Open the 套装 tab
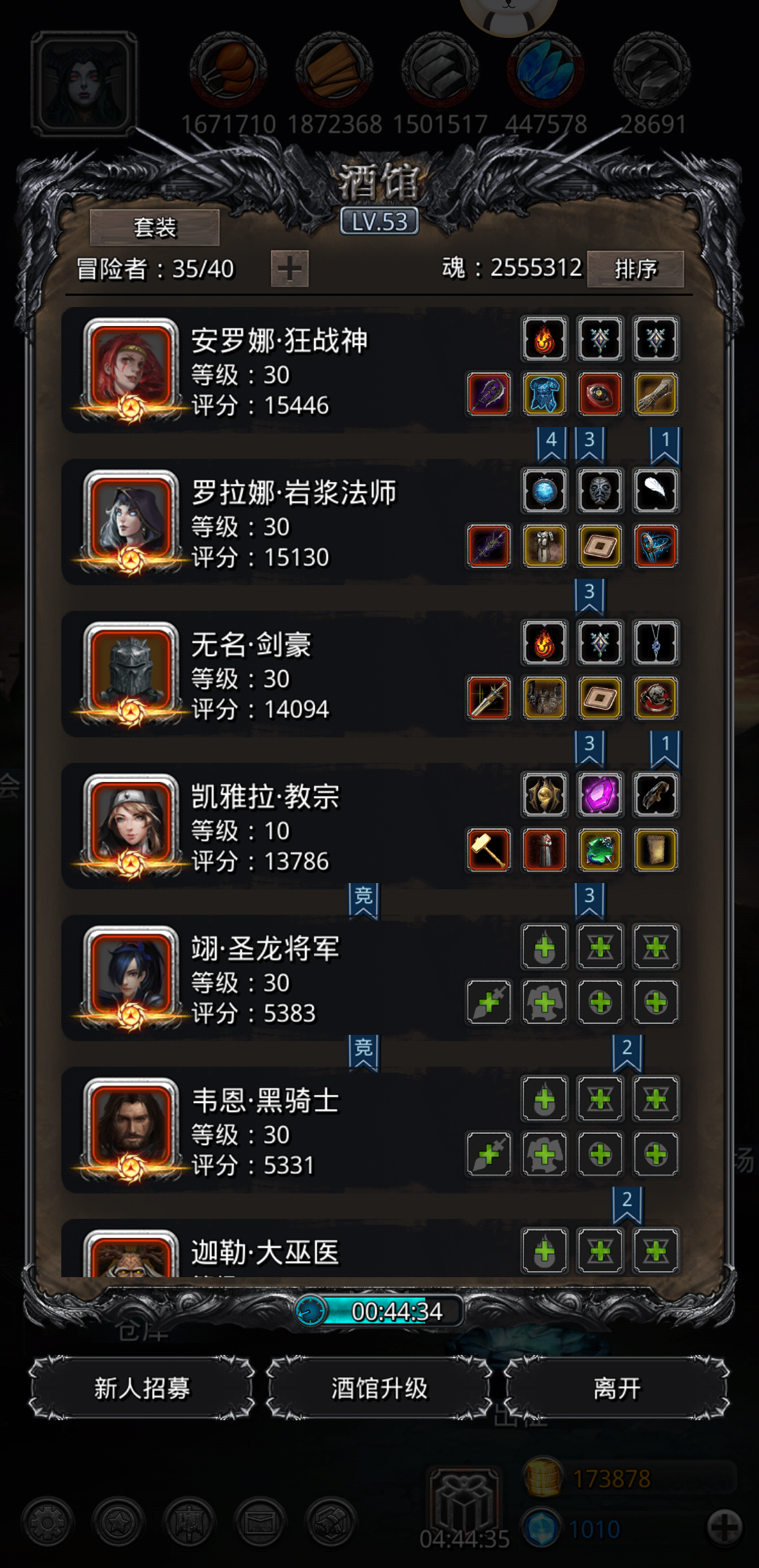The height and width of the screenshot is (1568, 759). (x=155, y=228)
